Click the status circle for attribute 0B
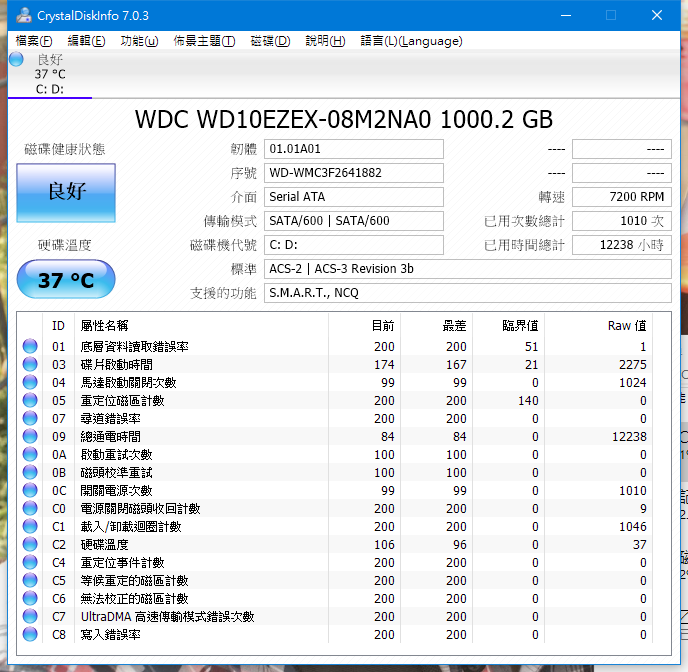 click(x=30, y=472)
